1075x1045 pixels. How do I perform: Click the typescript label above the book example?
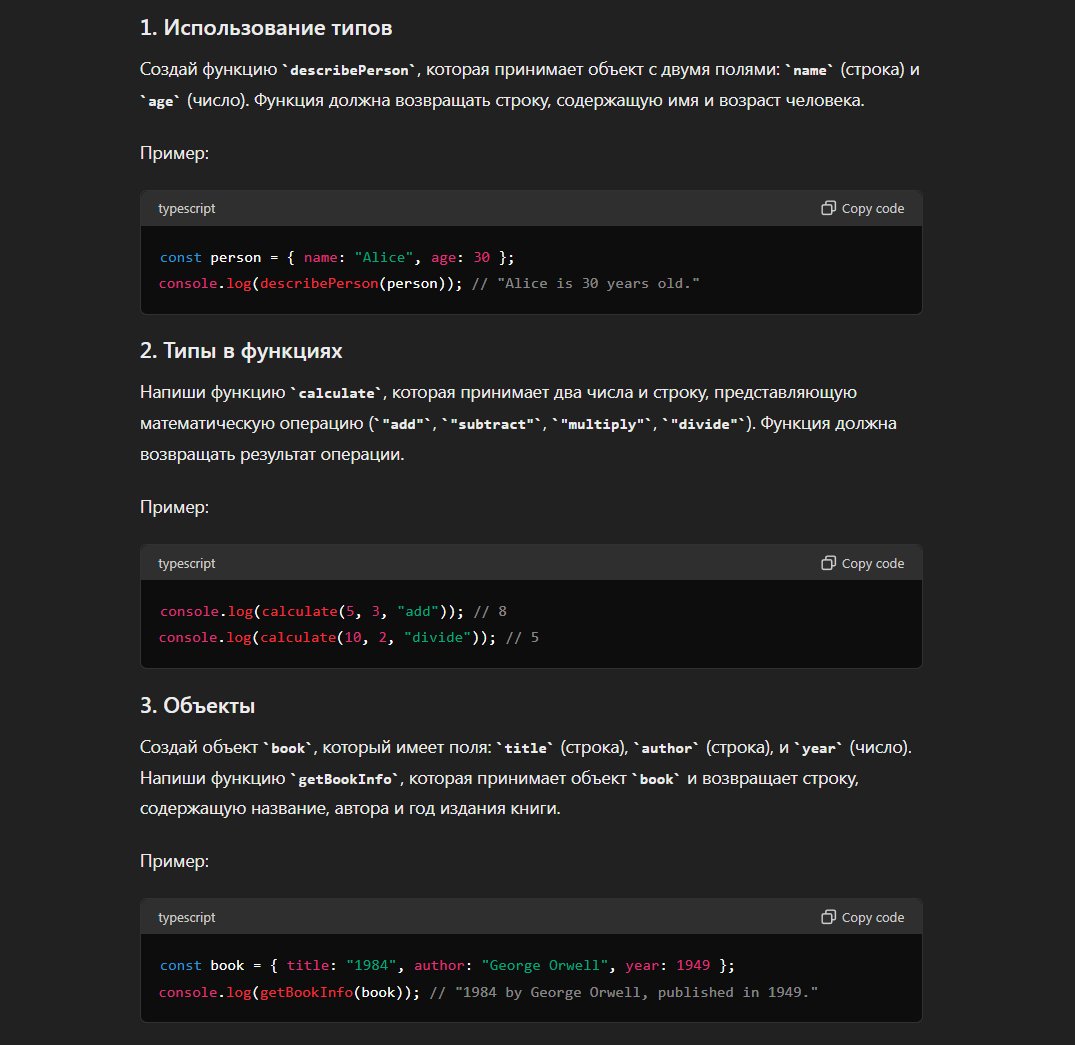(186, 917)
